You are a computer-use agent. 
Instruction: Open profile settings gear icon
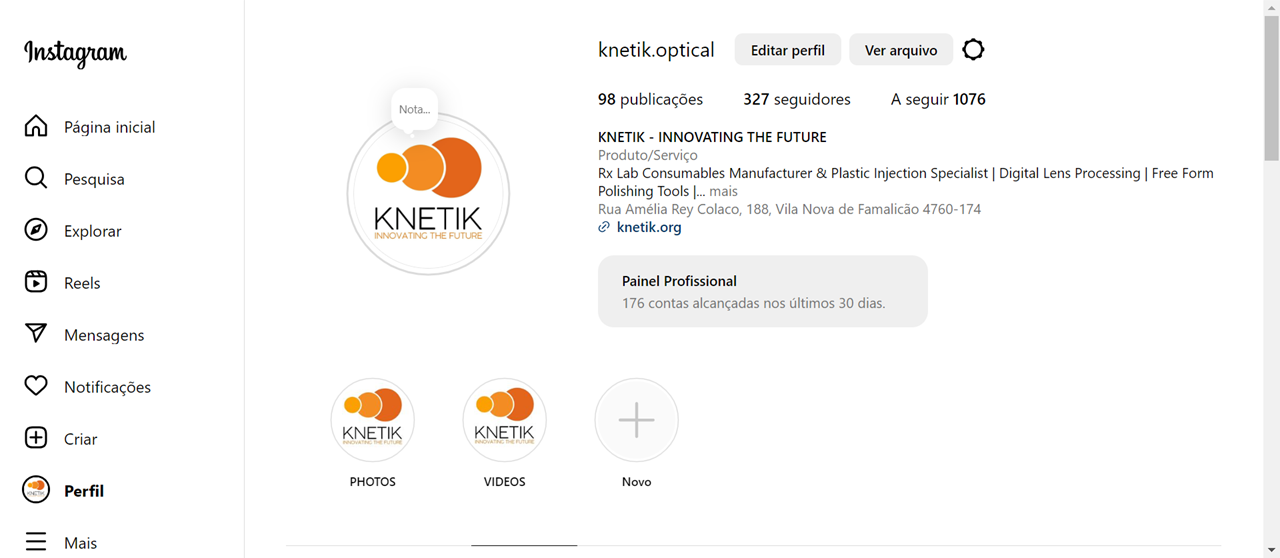tap(973, 50)
